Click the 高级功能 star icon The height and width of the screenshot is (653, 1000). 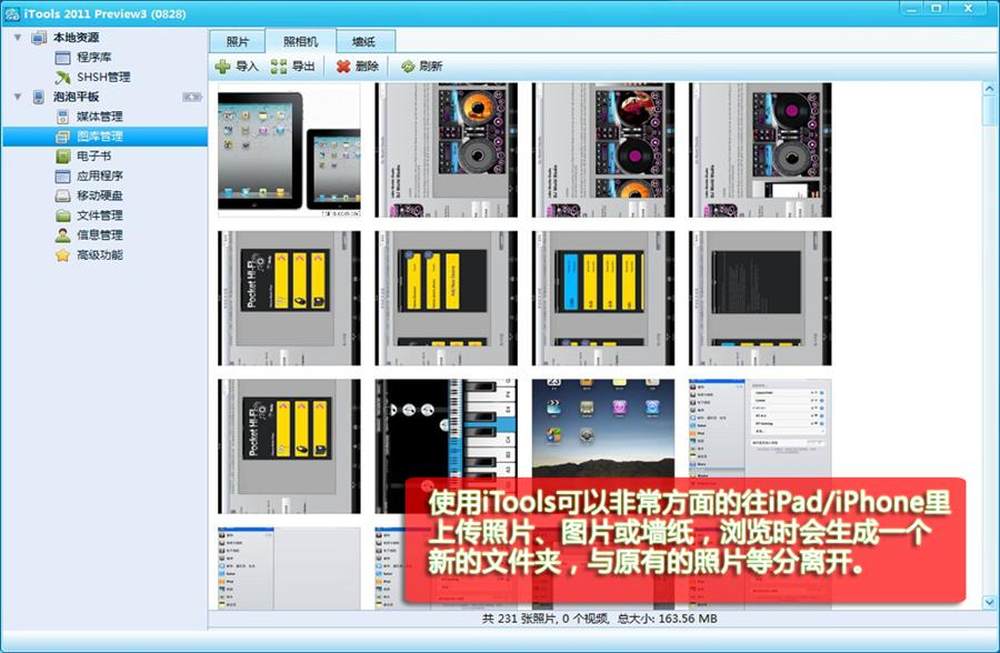(62, 255)
